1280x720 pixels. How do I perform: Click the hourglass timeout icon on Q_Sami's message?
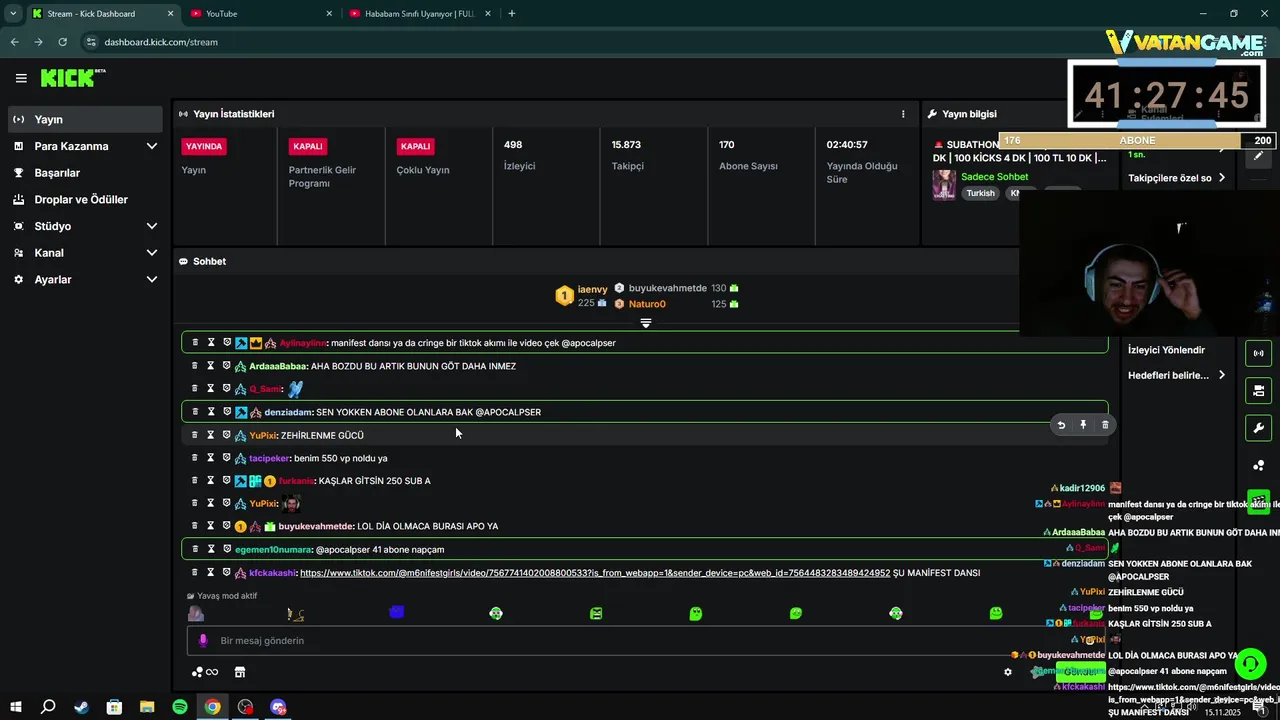tap(211, 388)
